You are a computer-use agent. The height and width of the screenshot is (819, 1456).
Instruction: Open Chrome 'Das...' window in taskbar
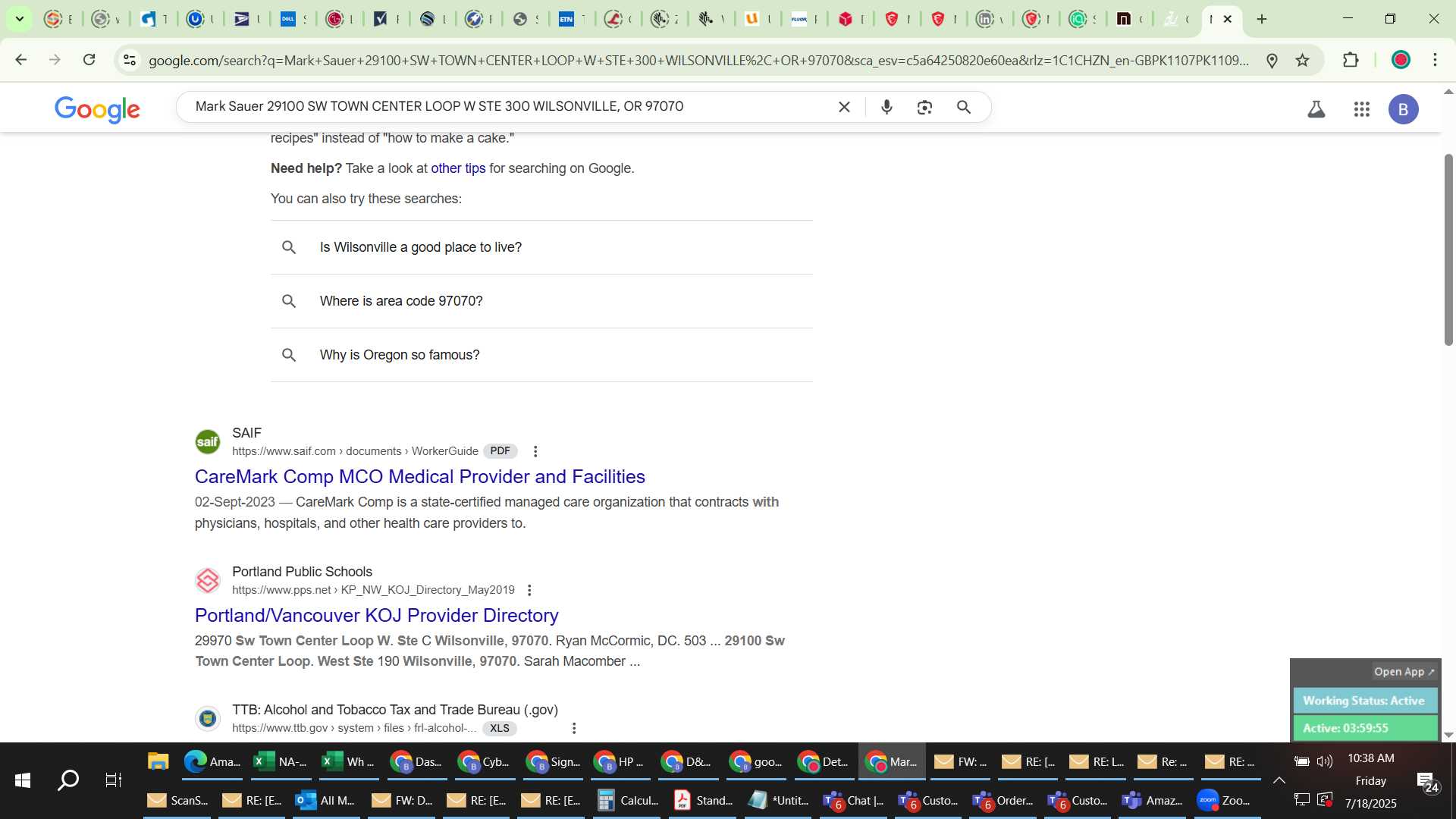pos(416,761)
